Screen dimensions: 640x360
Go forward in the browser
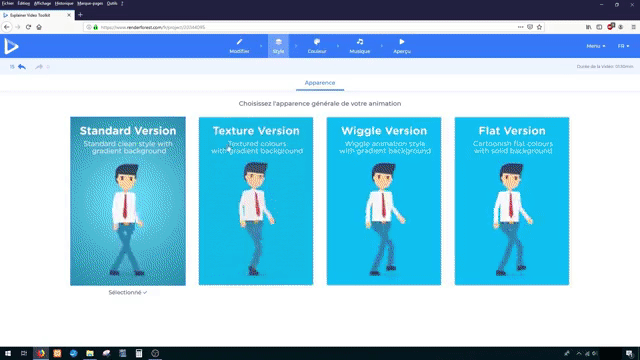click(x=18, y=27)
